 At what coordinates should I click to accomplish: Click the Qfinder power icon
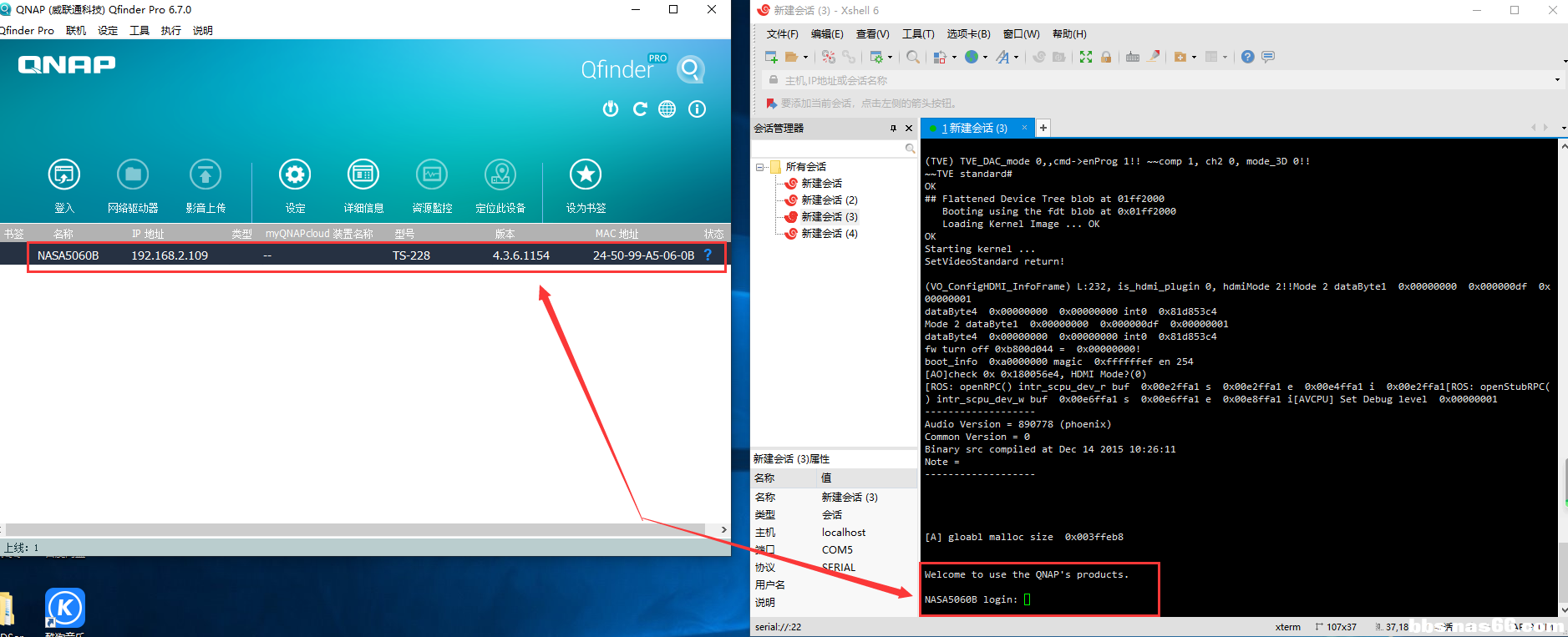pyautogui.click(x=611, y=109)
